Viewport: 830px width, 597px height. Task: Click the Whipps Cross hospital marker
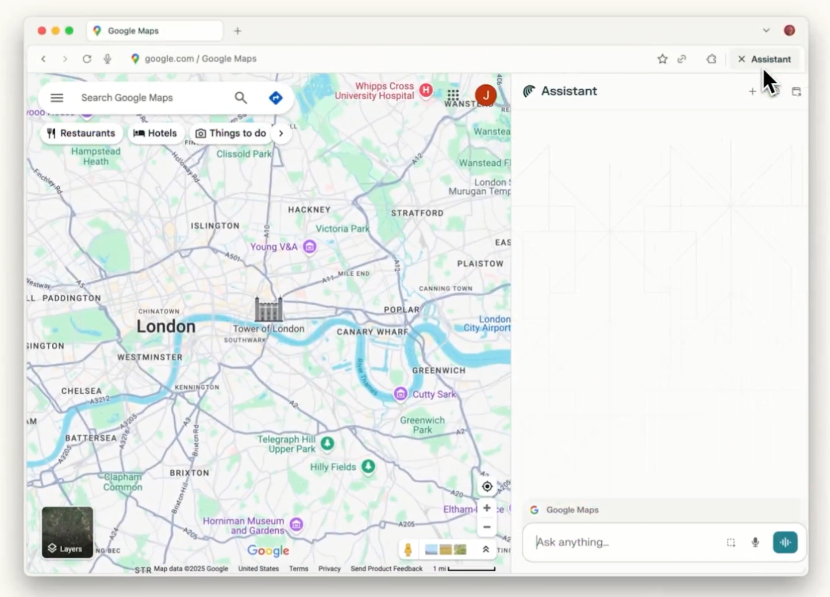pyautogui.click(x=426, y=90)
